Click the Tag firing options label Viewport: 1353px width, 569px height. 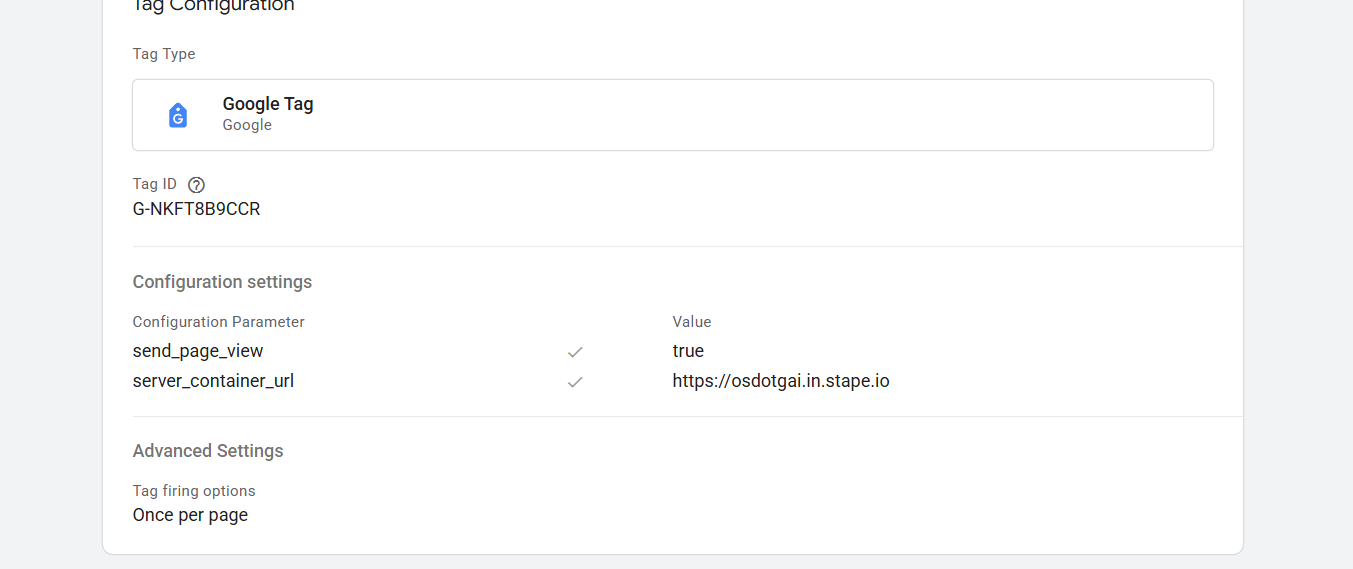pos(194,491)
